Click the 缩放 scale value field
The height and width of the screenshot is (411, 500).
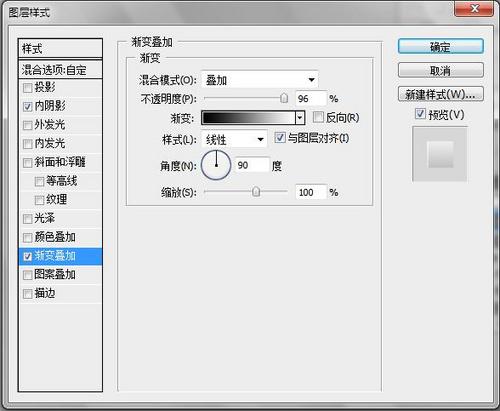coord(311,192)
